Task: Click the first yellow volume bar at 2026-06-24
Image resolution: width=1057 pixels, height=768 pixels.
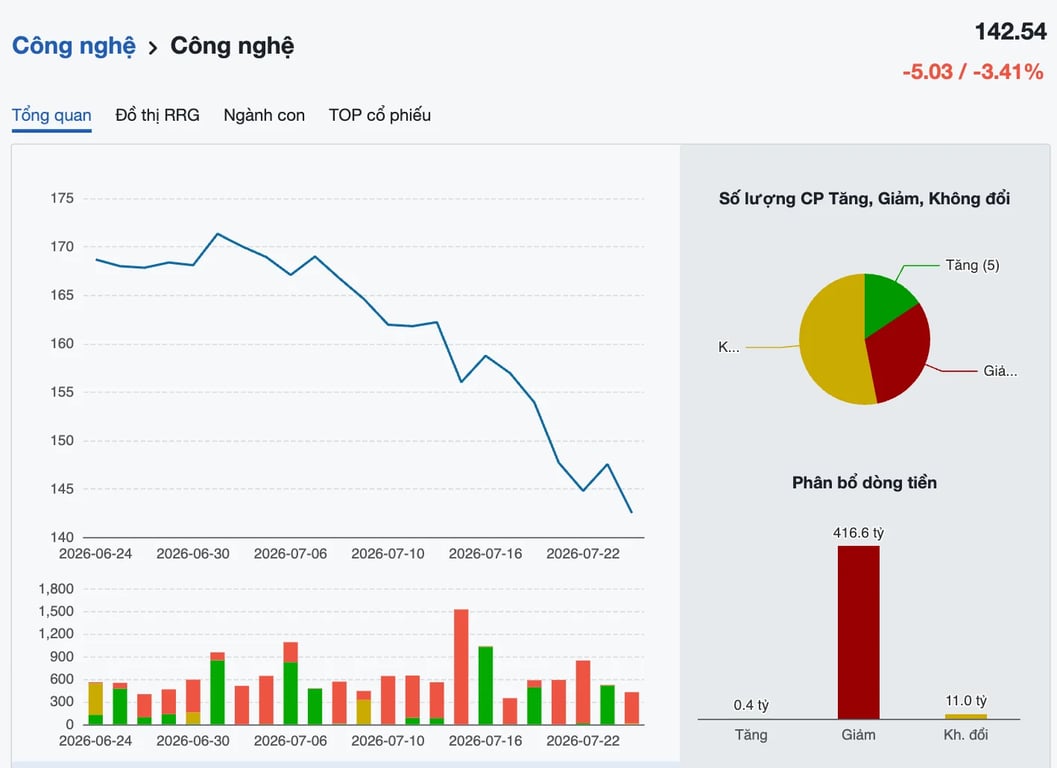Action: pyautogui.click(x=96, y=699)
